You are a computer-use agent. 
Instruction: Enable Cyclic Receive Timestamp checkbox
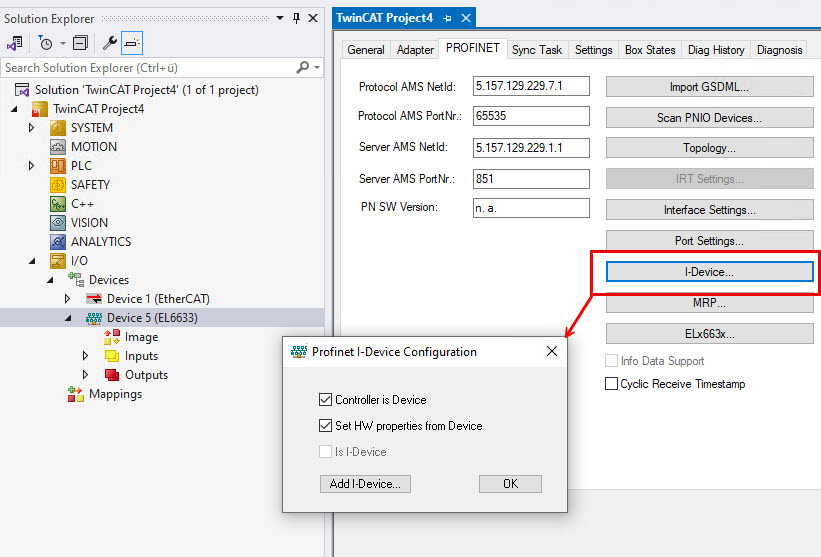coord(612,384)
